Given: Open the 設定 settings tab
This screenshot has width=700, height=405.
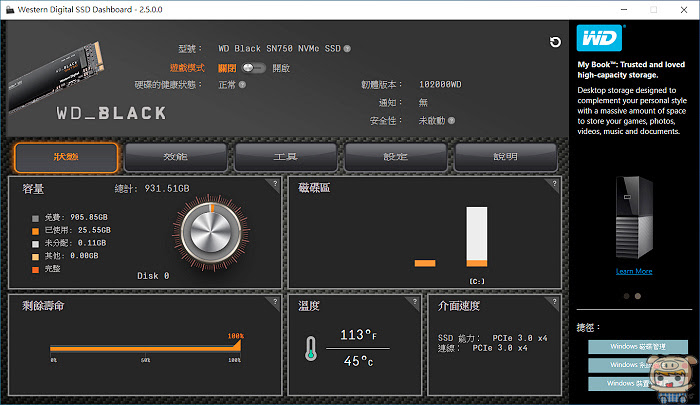Looking at the screenshot, I should click(x=396, y=157).
